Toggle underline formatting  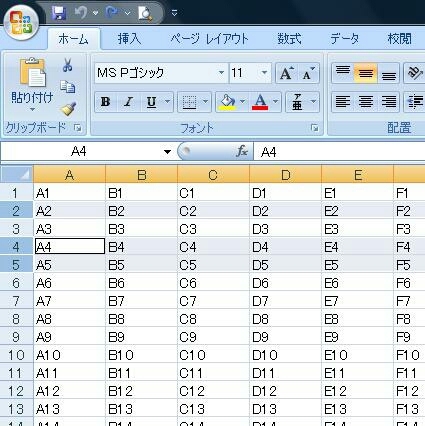coord(152,102)
